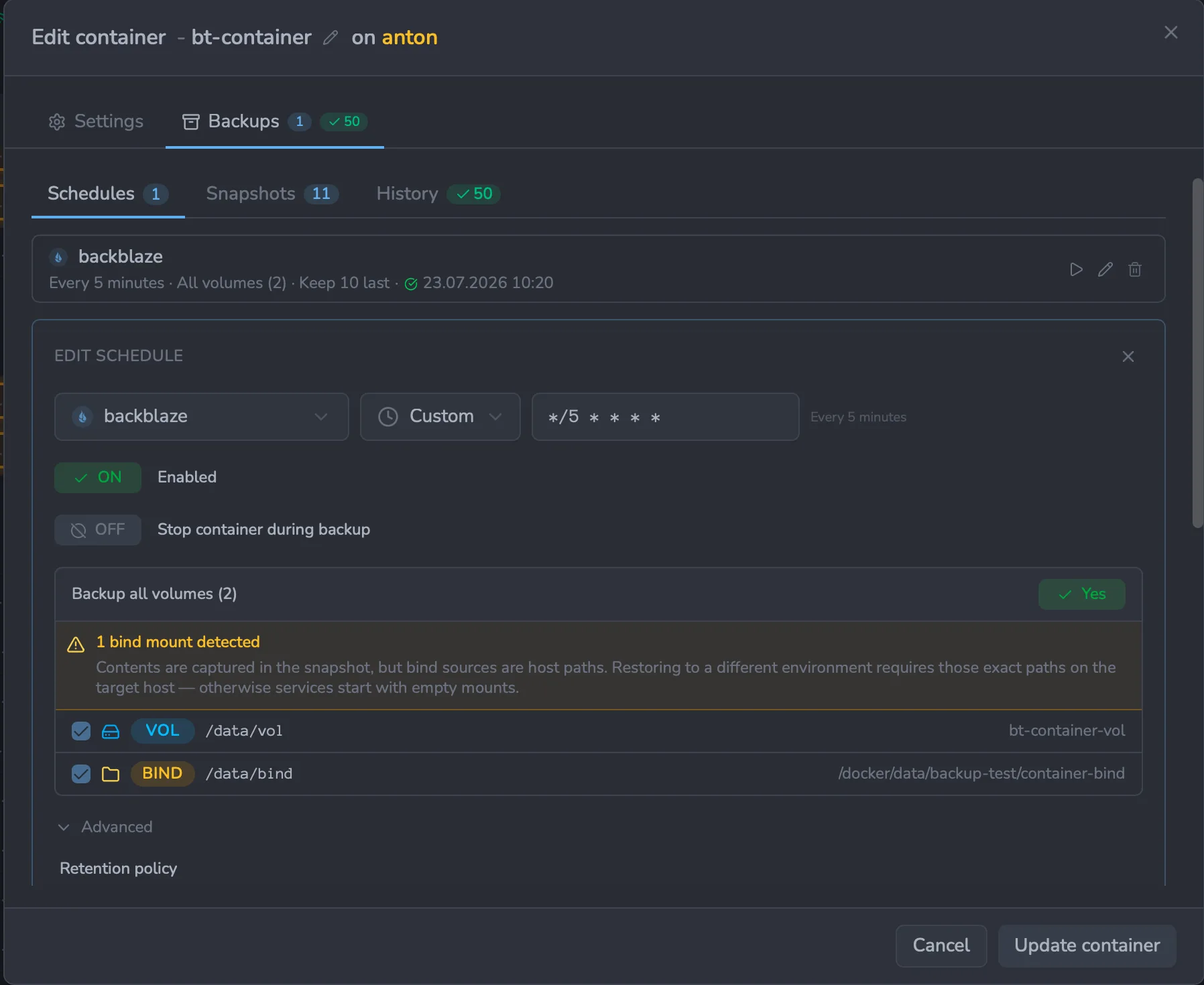Click the Backups archive box icon
The image size is (1204, 985).
(x=191, y=121)
